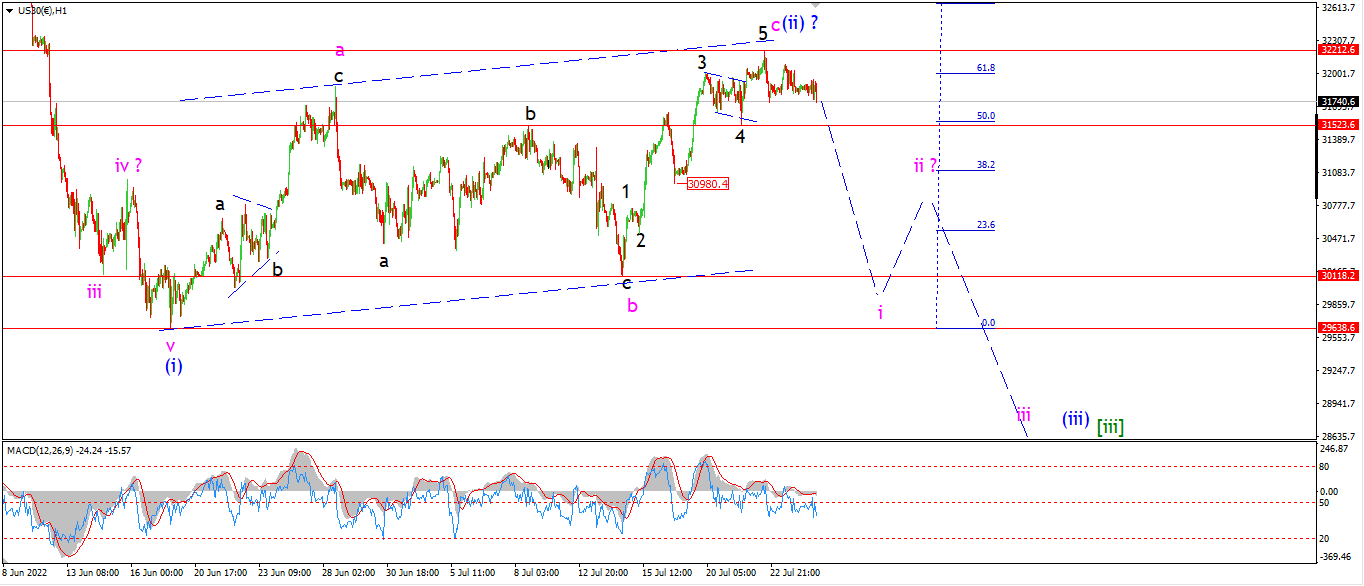
Task: Click the 23.6 Fibonacci level label
Action: pos(985,225)
